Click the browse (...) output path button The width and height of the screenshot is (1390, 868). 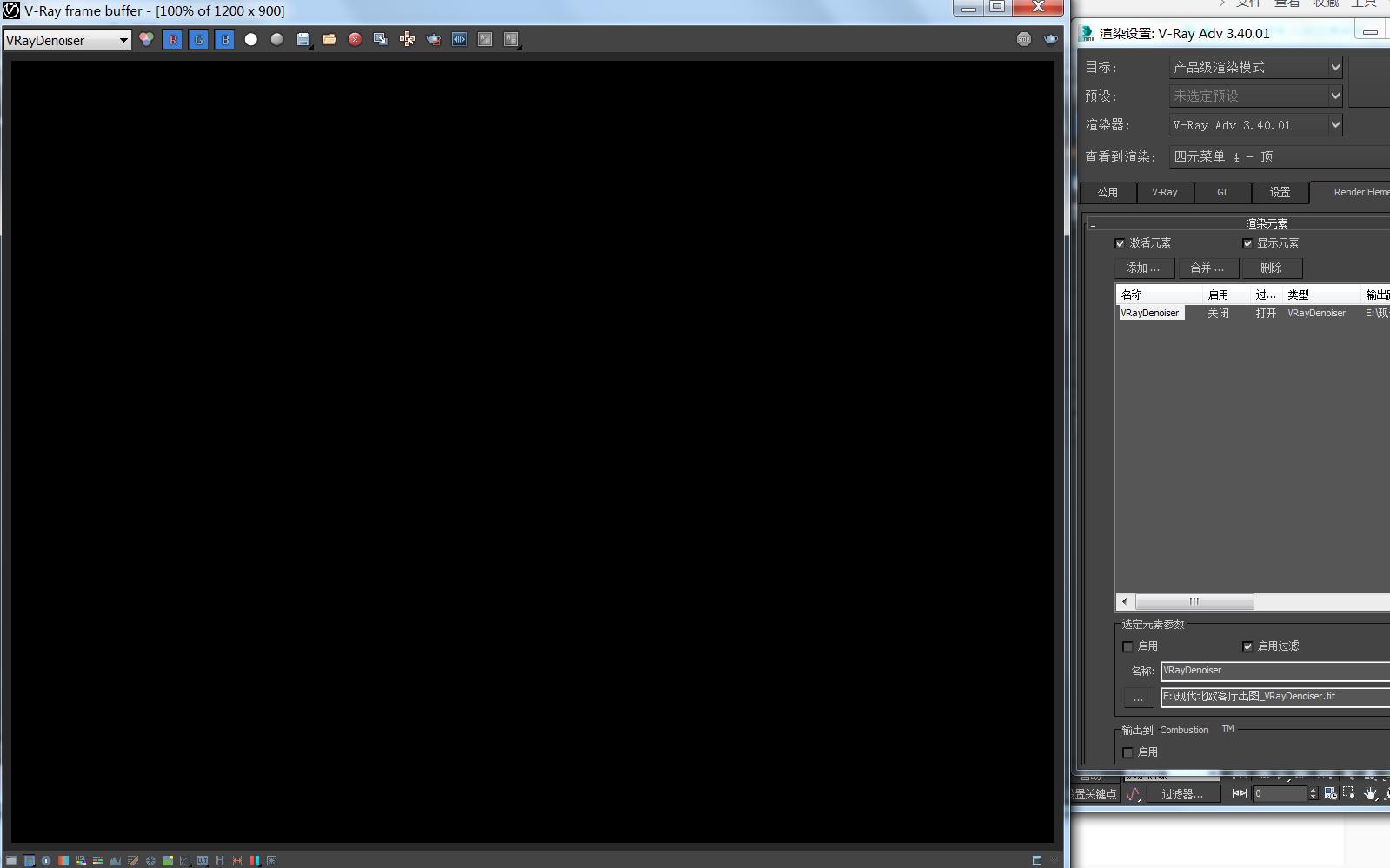click(1138, 698)
